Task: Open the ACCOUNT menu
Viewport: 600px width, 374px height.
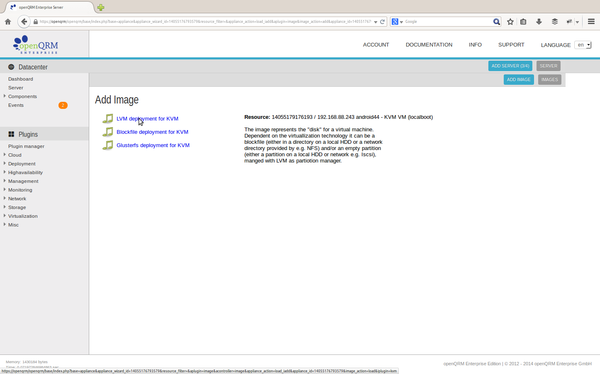Action: point(376,45)
